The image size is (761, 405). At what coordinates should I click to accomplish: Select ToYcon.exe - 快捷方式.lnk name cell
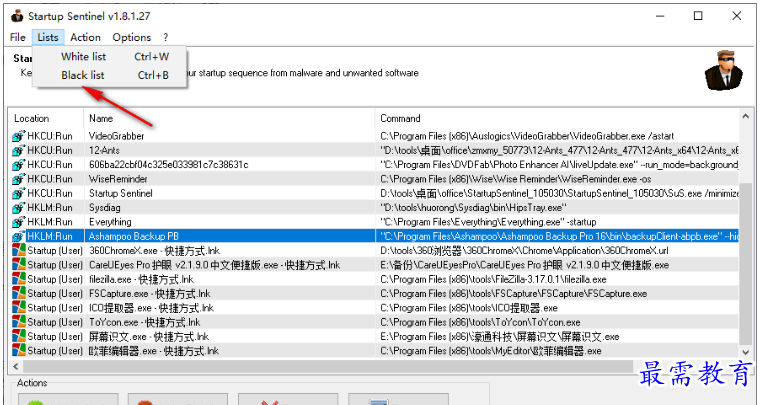144,322
